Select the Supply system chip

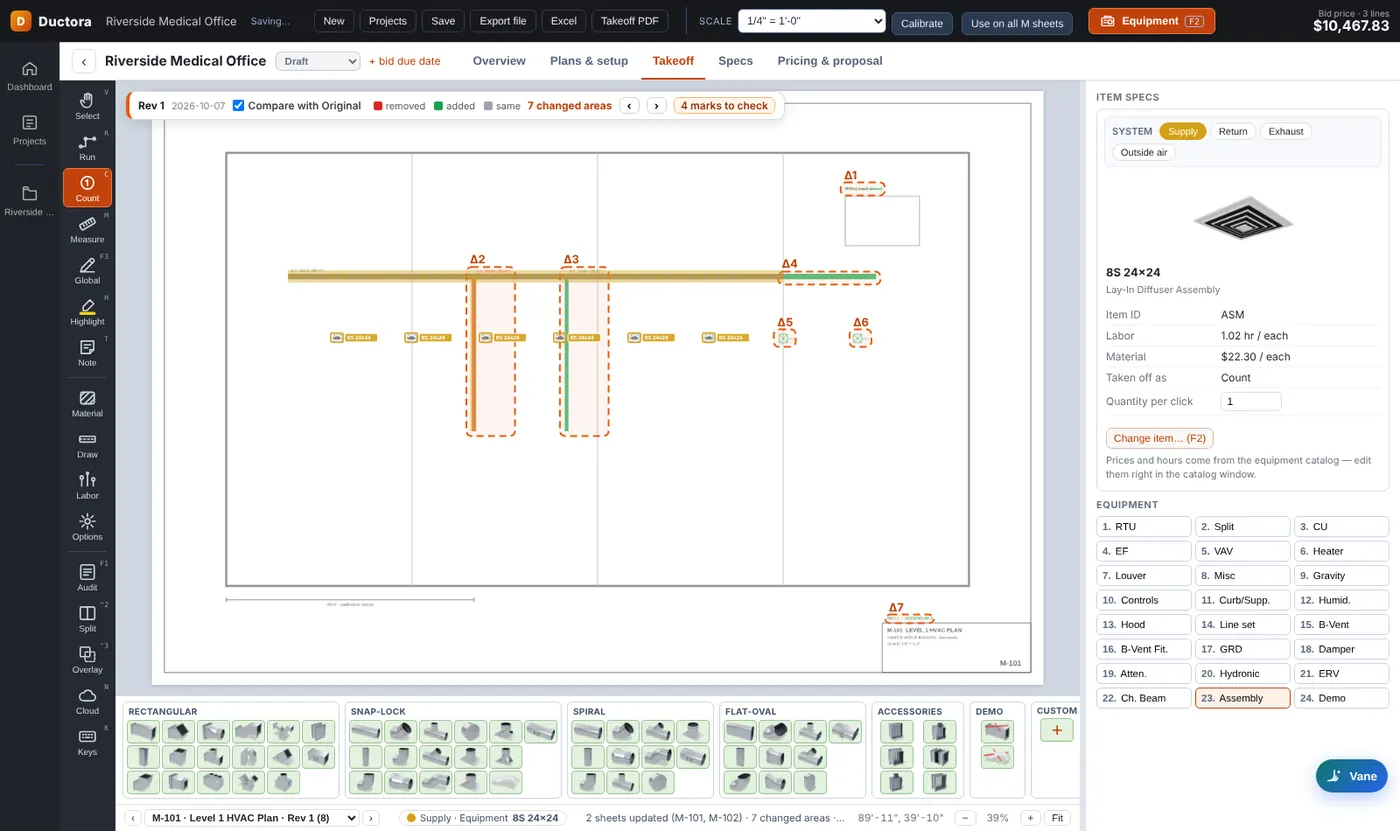click(1182, 131)
